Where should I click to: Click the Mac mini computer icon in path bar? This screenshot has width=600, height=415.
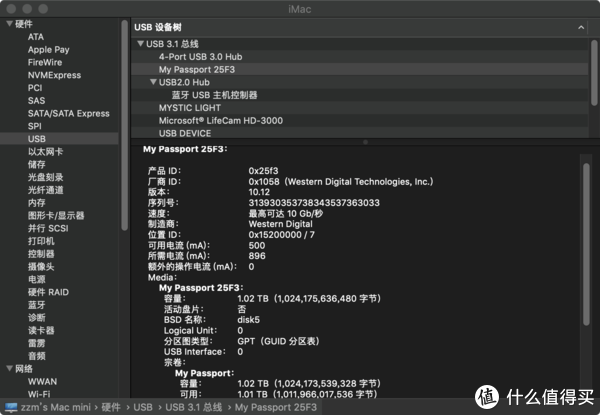pos(11,407)
